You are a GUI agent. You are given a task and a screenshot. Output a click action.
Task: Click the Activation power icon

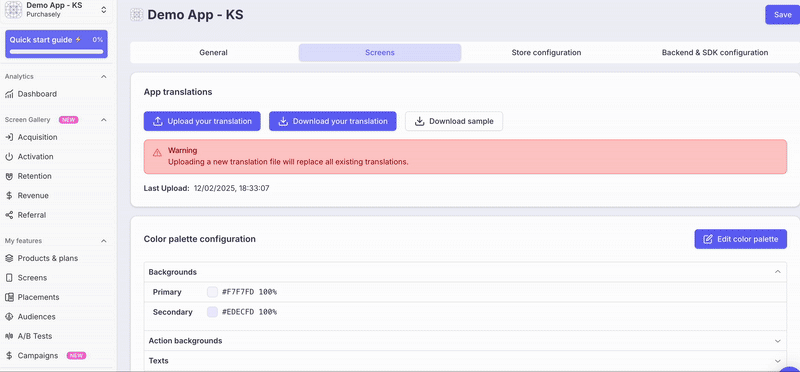click(x=9, y=157)
